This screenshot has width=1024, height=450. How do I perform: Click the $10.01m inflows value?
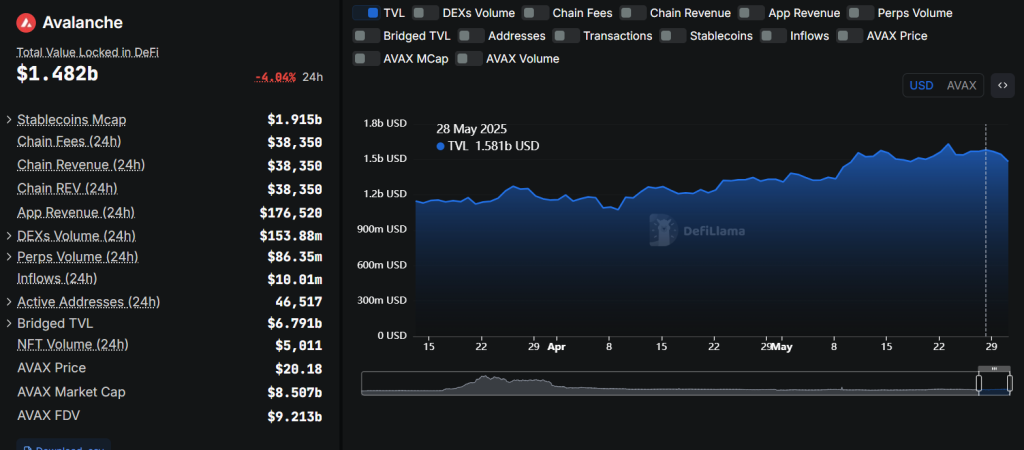click(295, 280)
